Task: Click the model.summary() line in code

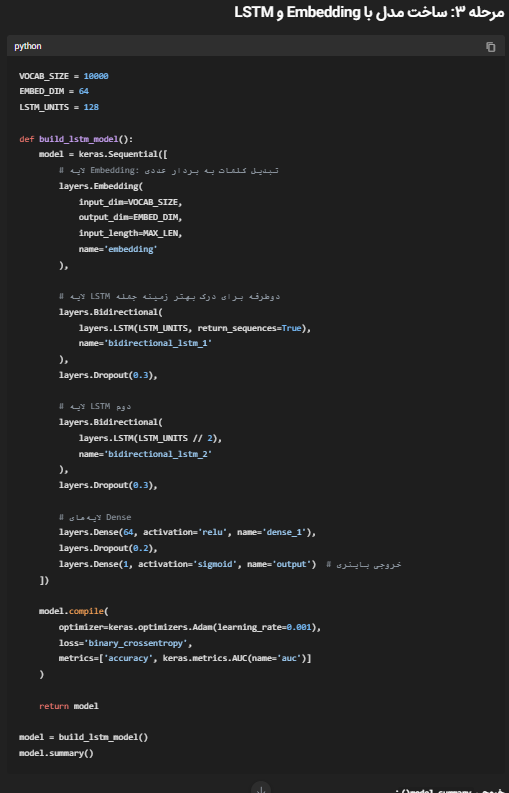Action: click(x=56, y=753)
